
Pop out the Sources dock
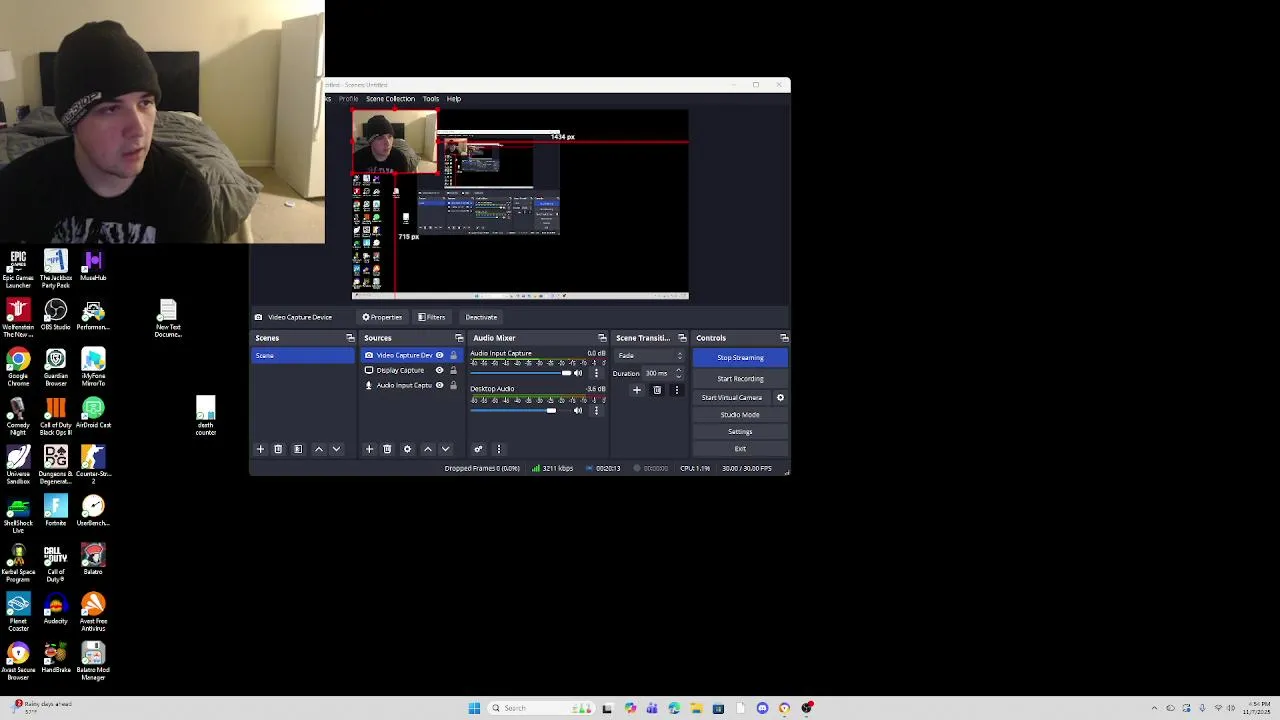(459, 338)
